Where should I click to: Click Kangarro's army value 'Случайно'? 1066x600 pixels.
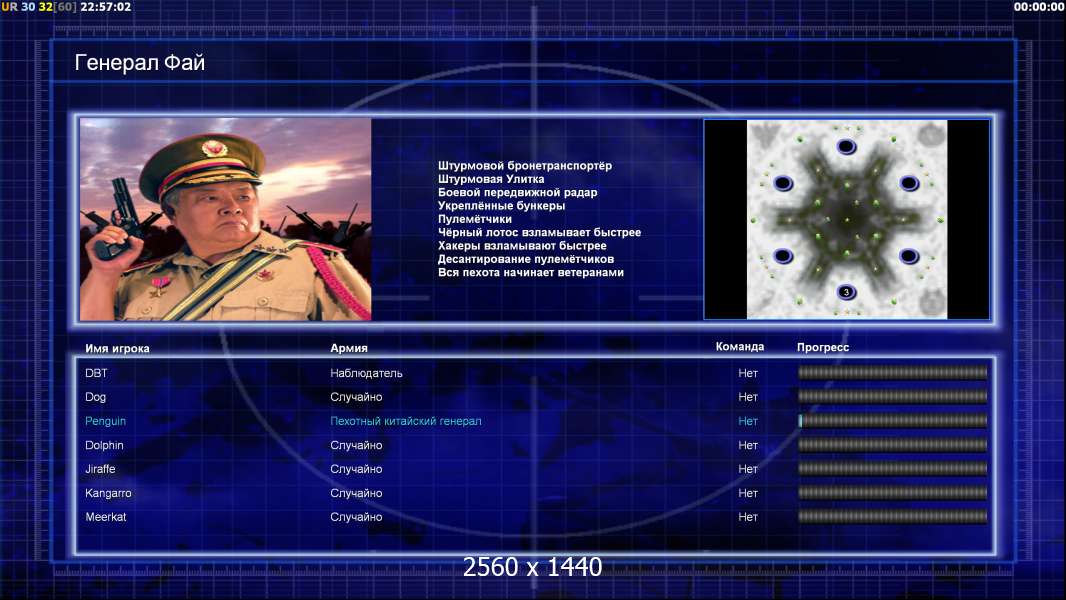[x=356, y=493]
